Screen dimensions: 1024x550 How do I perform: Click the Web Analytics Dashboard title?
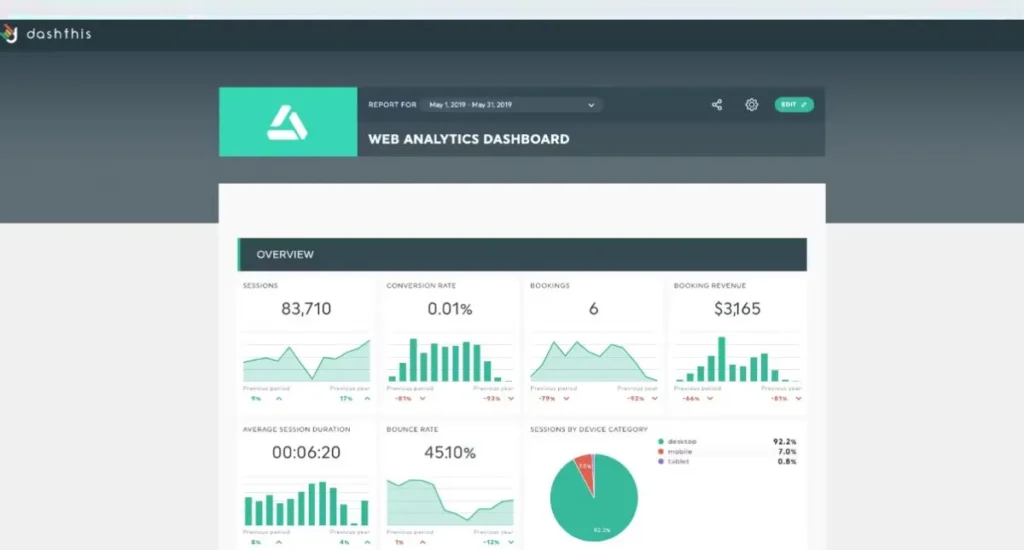point(469,139)
